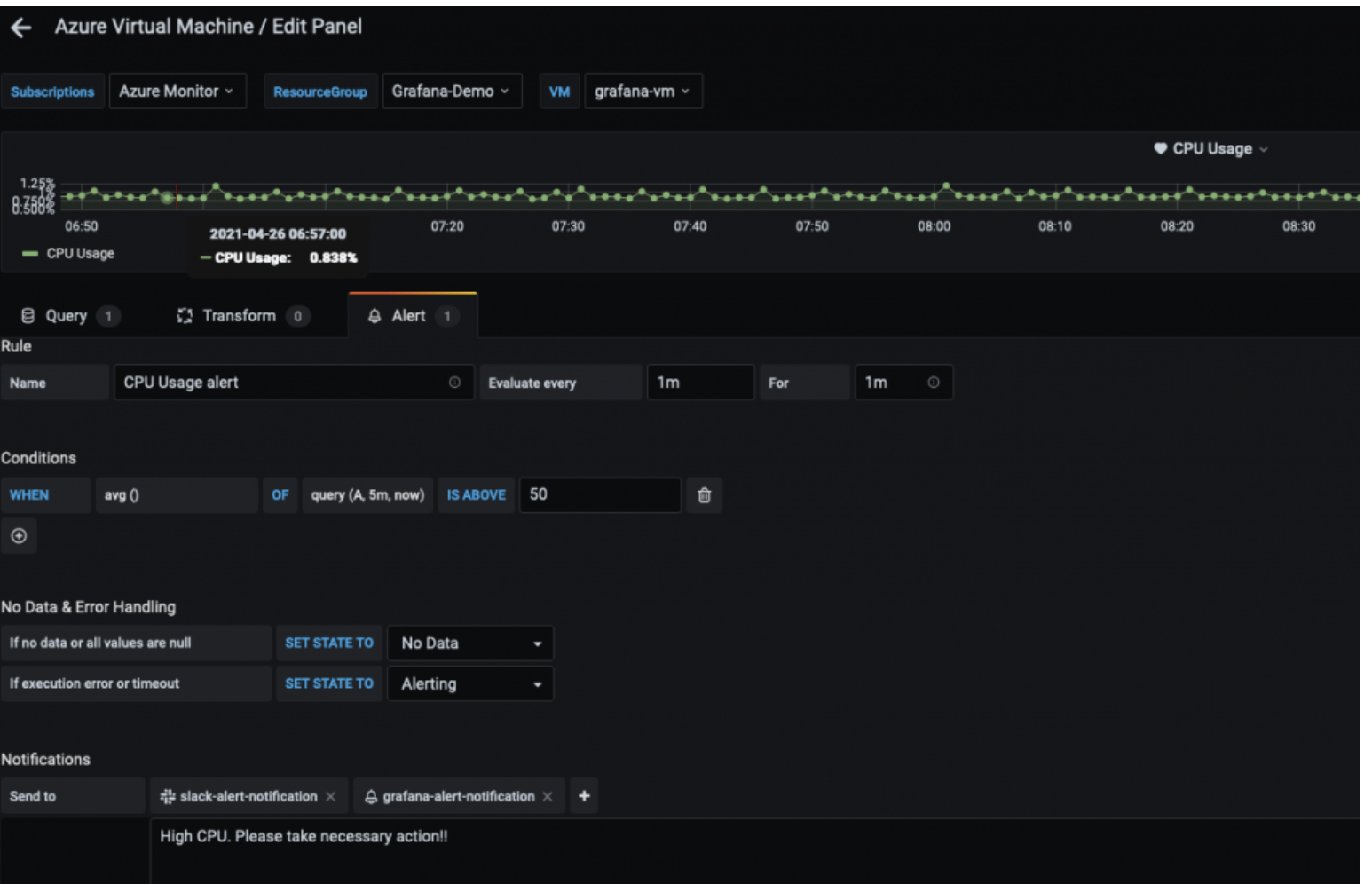Add a new condition with plus circle icon
The height and width of the screenshot is (884, 1372).
[x=19, y=536]
